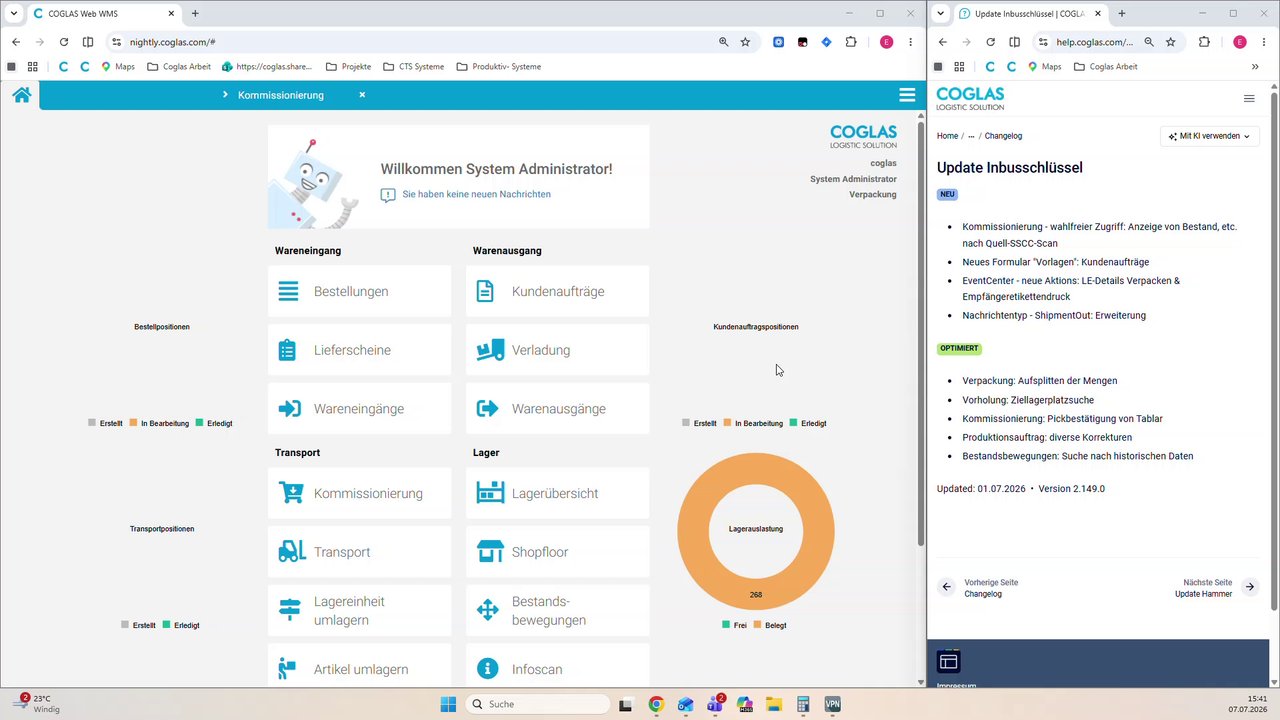Open the WMS hamburger menu
This screenshot has height=720, width=1280.
tap(907, 95)
